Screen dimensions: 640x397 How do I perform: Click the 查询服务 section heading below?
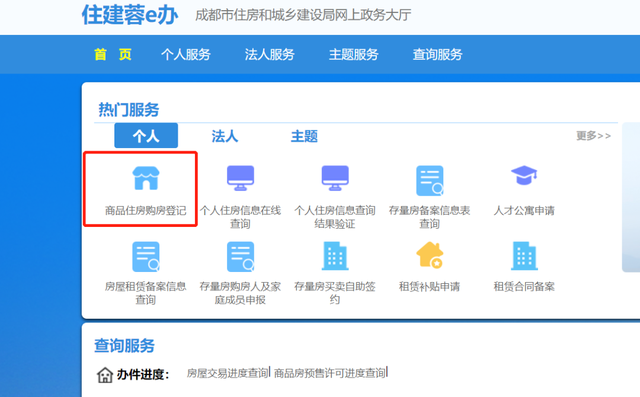(x=124, y=346)
